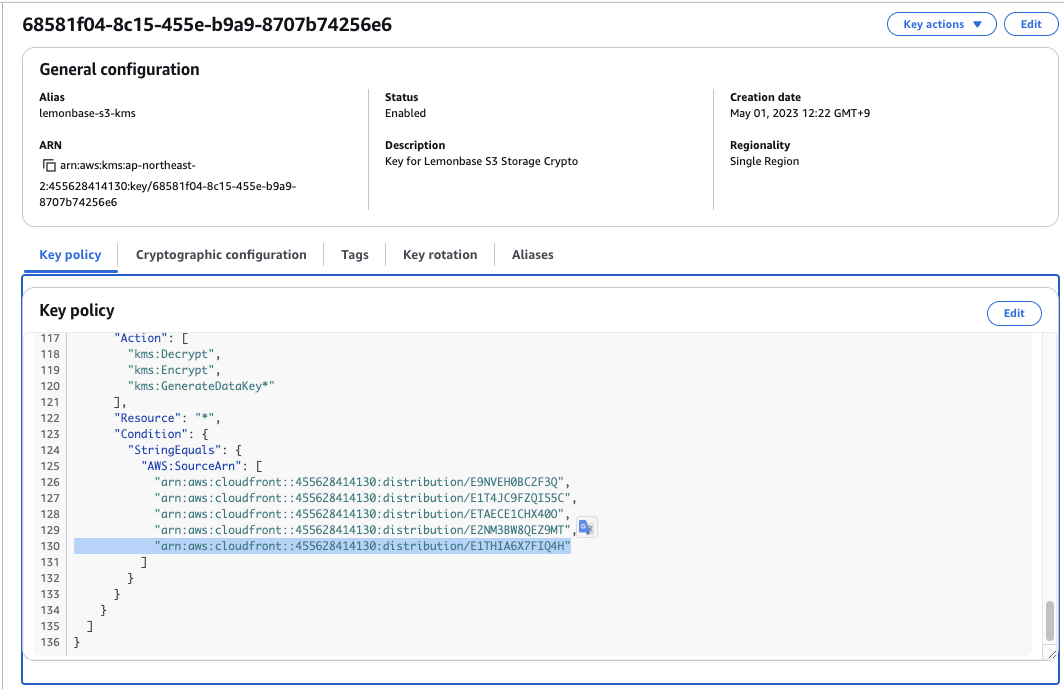Click the Status field label

tap(402, 97)
